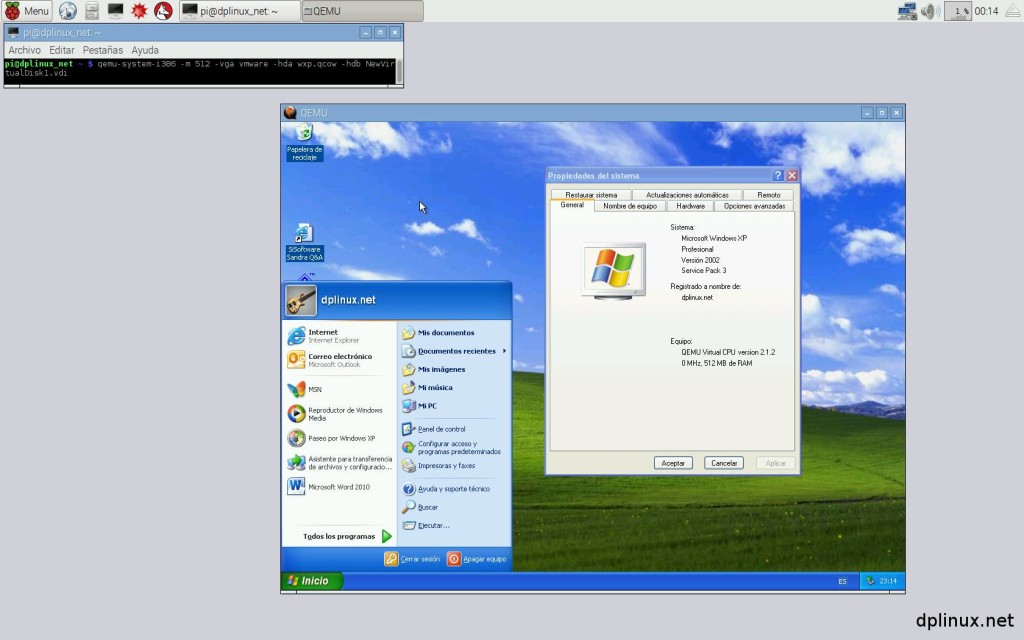Click the MSN butterfly icon
The width and height of the screenshot is (1024, 640).
click(297, 389)
